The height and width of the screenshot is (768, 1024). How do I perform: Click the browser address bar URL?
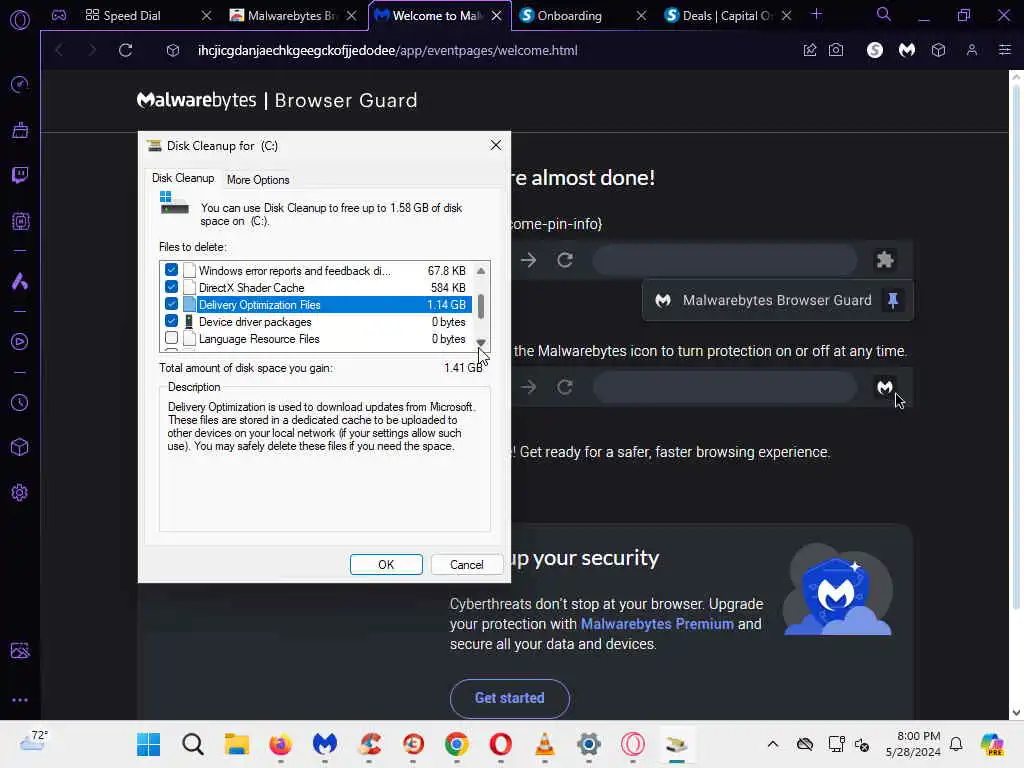[x=388, y=50]
